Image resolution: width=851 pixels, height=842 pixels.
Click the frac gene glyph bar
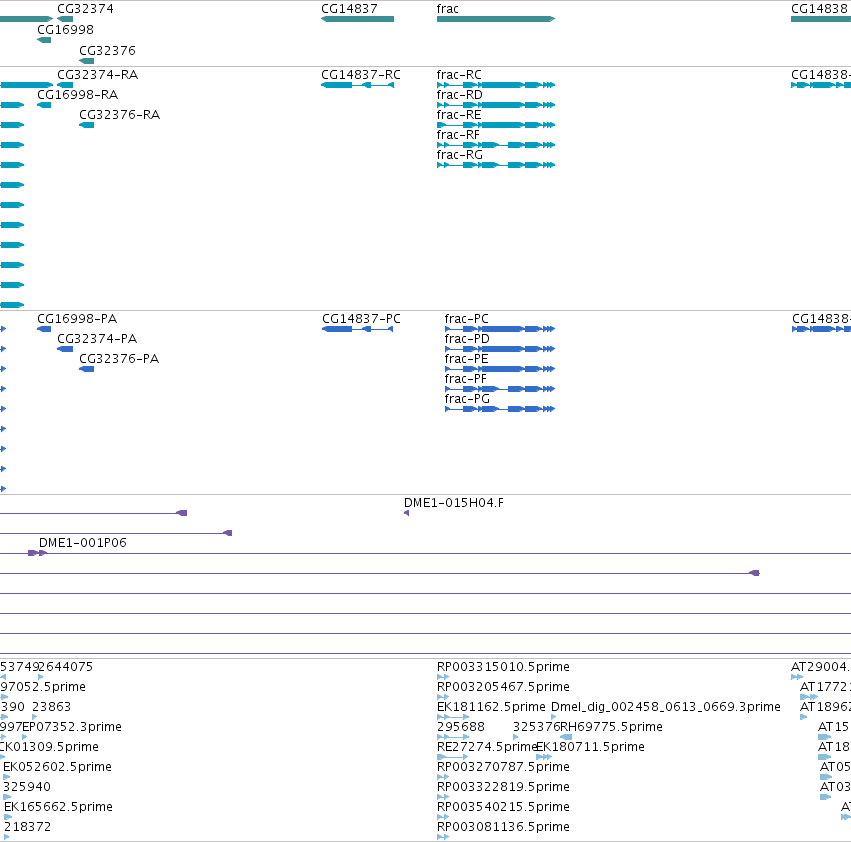point(496,19)
